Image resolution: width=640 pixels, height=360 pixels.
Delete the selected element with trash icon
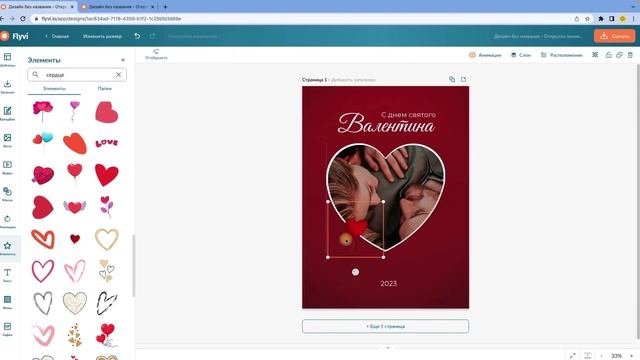(x=630, y=55)
